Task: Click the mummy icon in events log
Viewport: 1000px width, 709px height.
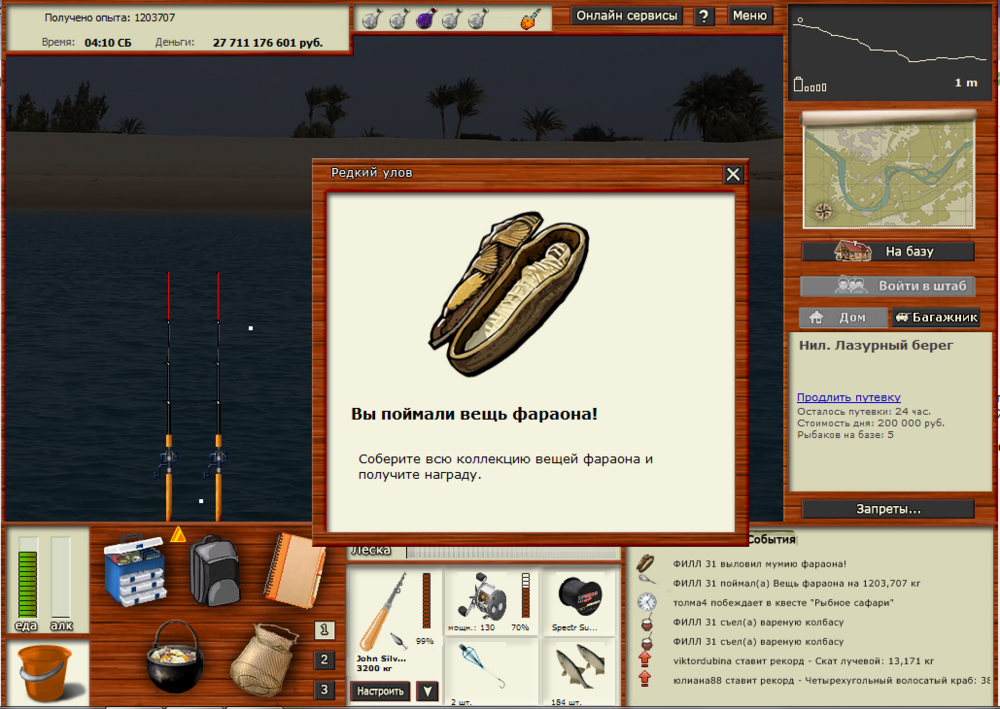Action: 646,564
